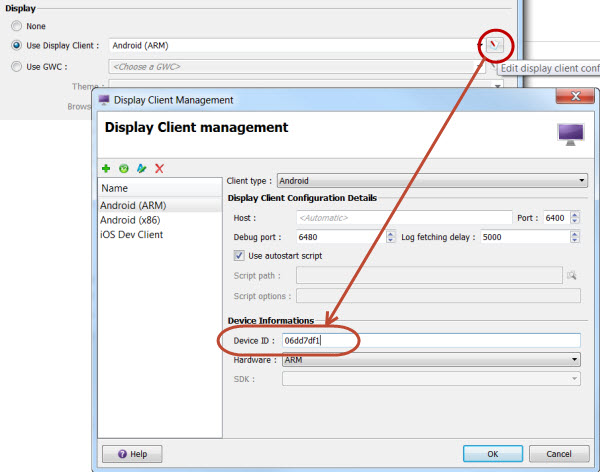
Task: Click the Cancel button
Action: [559, 454]
